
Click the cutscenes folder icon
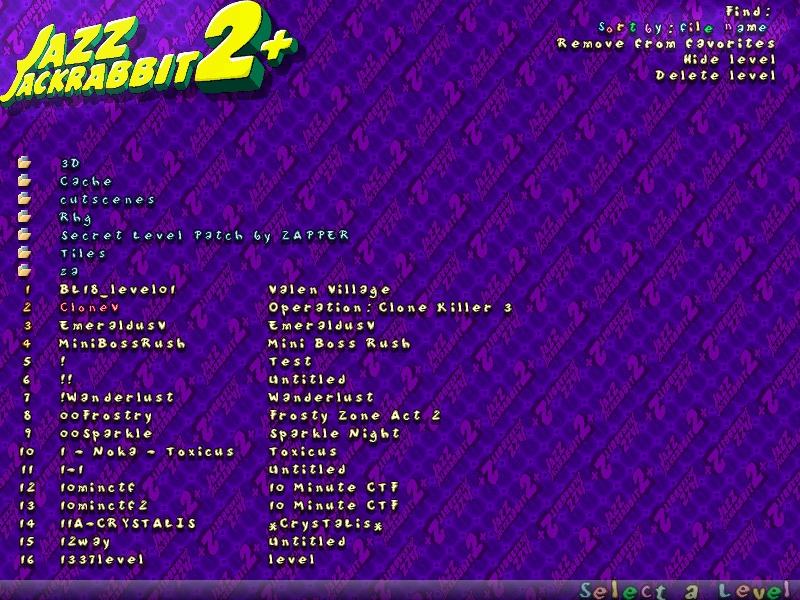[24, 199]
